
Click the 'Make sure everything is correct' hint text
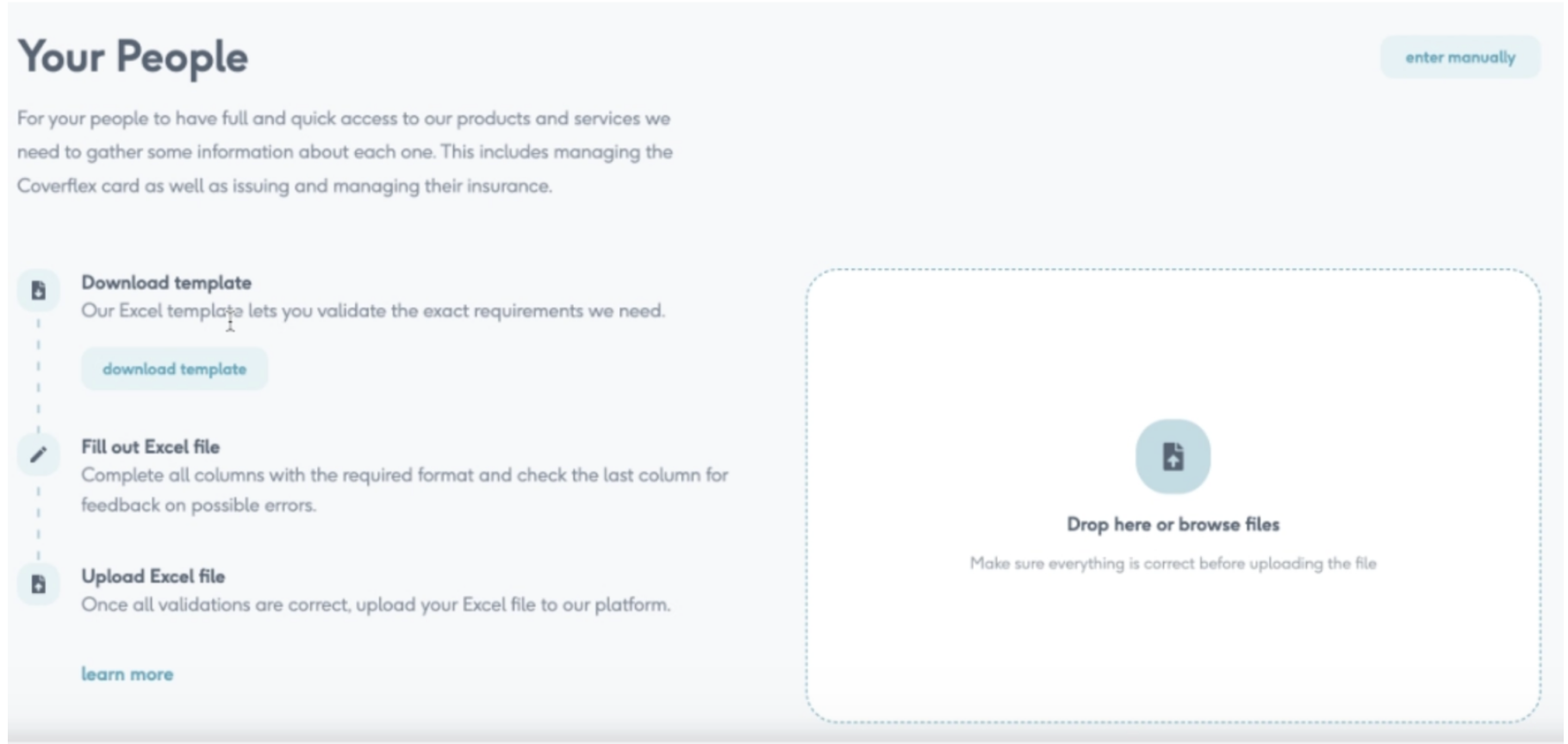(1173, 563)
